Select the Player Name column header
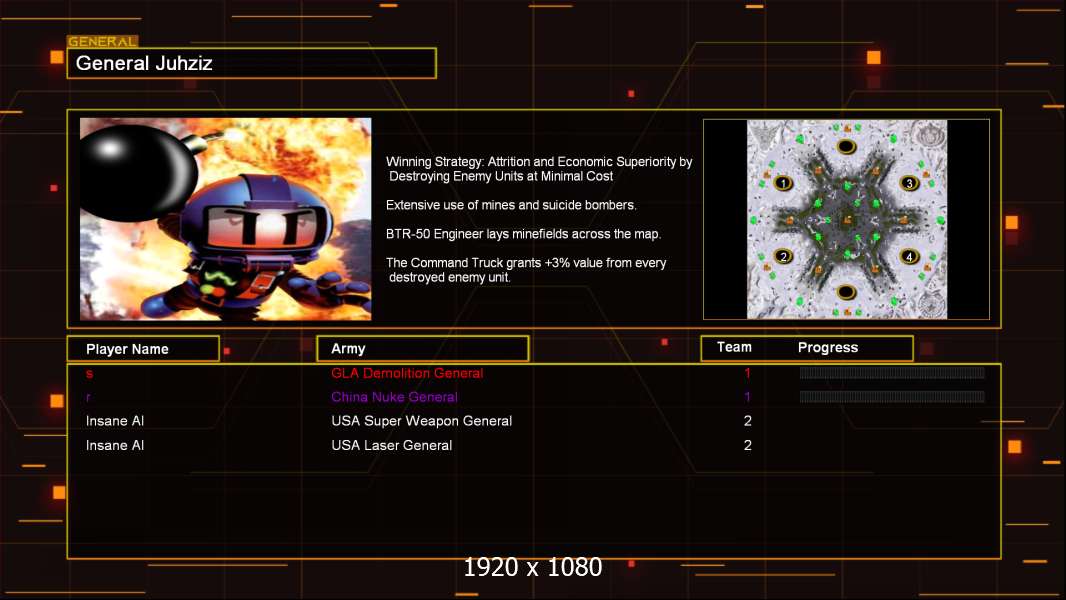 pos(143,349)
